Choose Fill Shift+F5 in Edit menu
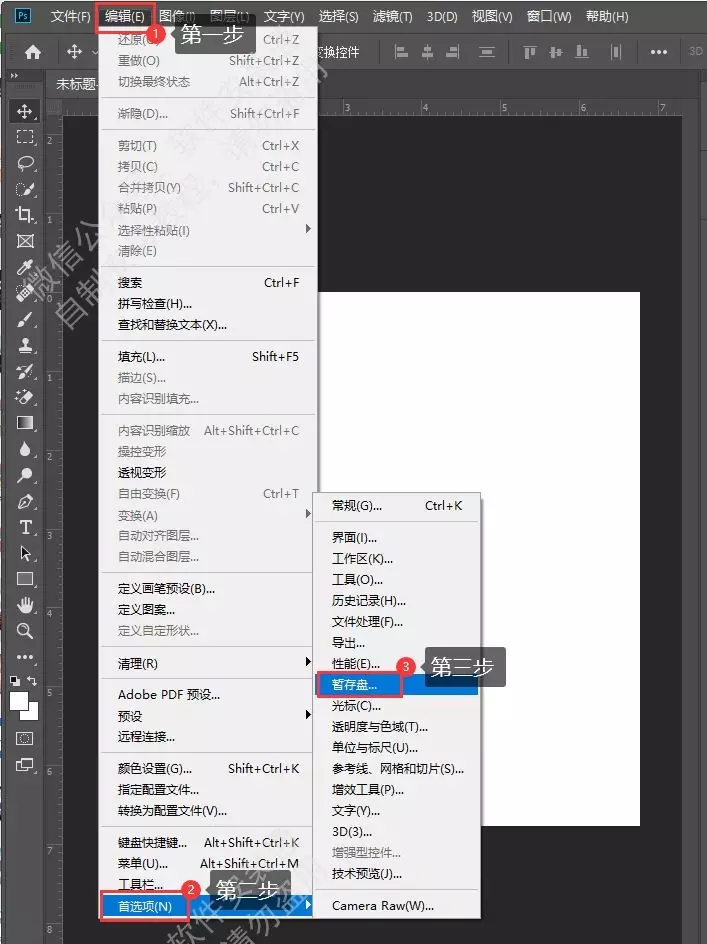 [208, 356]
